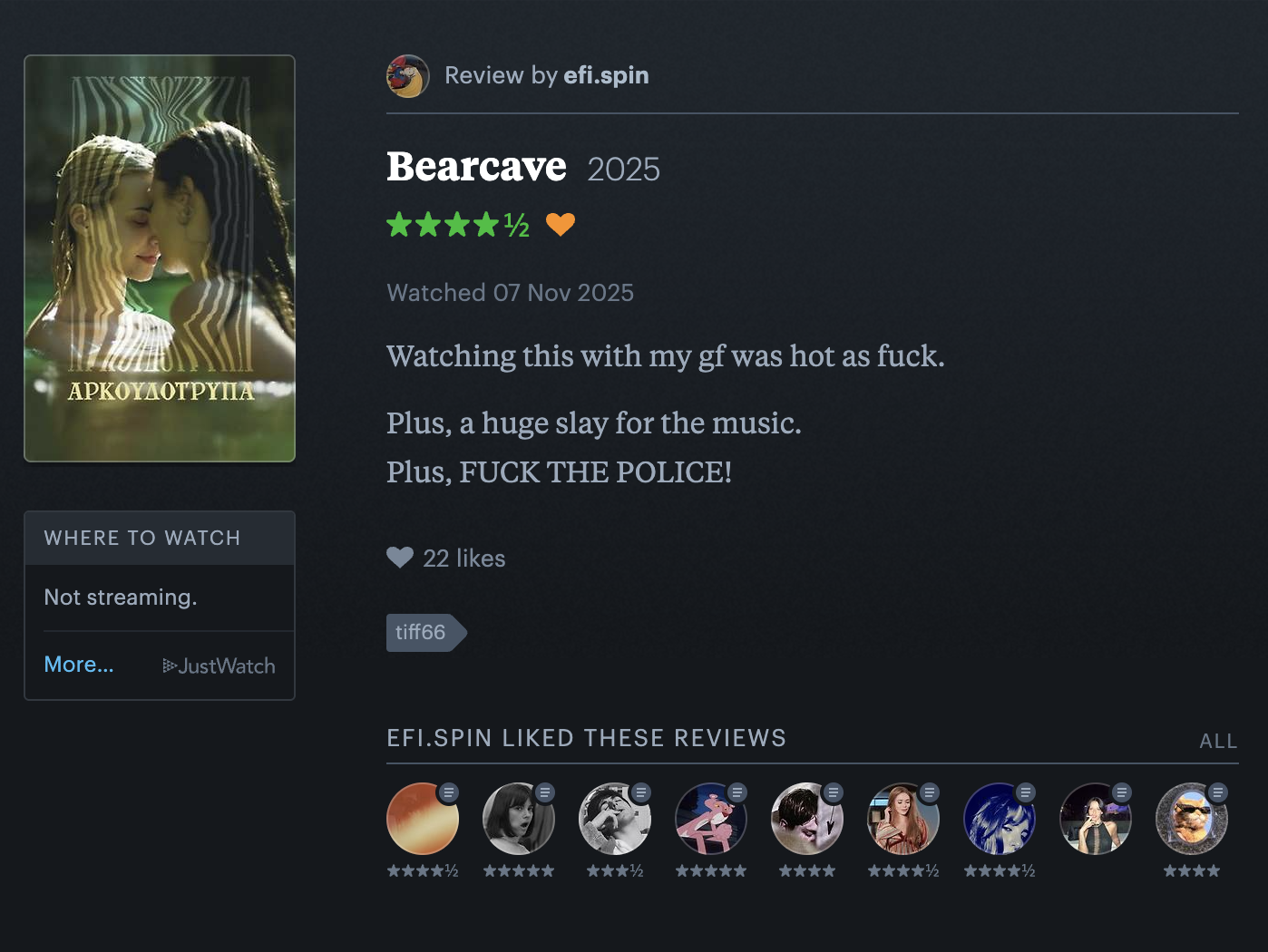
Task: Open the EFI.SPIN LIKED THESE REVIEWS heading
Action: [586, 738]
